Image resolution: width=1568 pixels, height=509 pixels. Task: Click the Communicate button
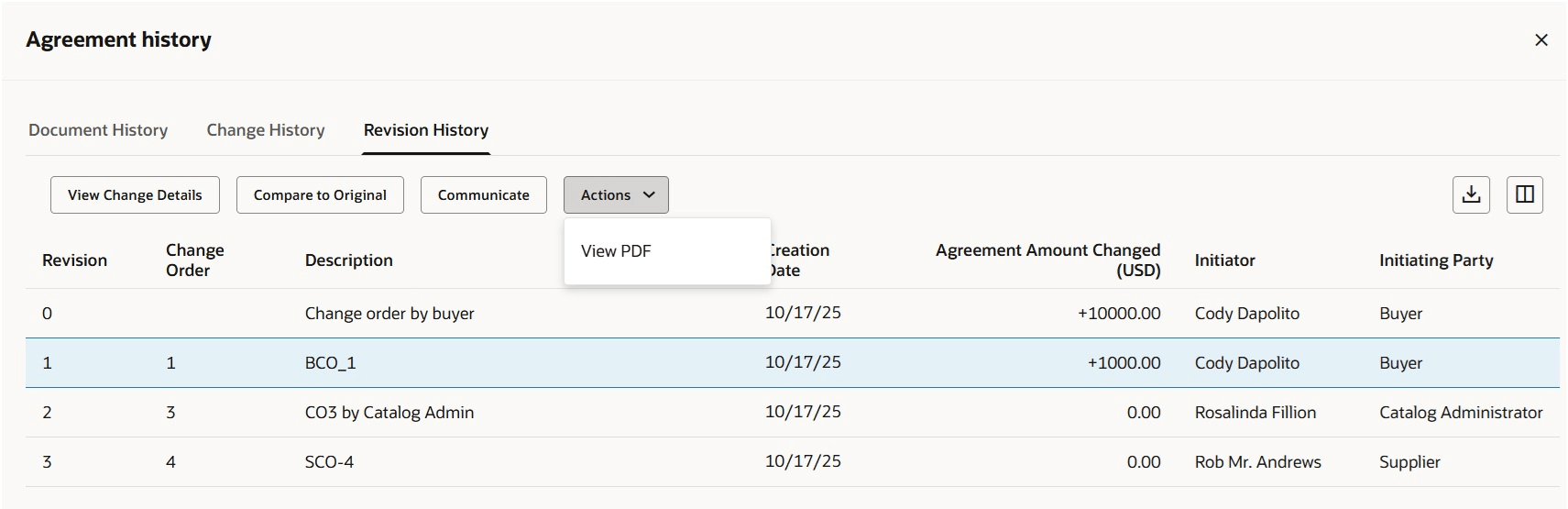[x=483, y=195]
